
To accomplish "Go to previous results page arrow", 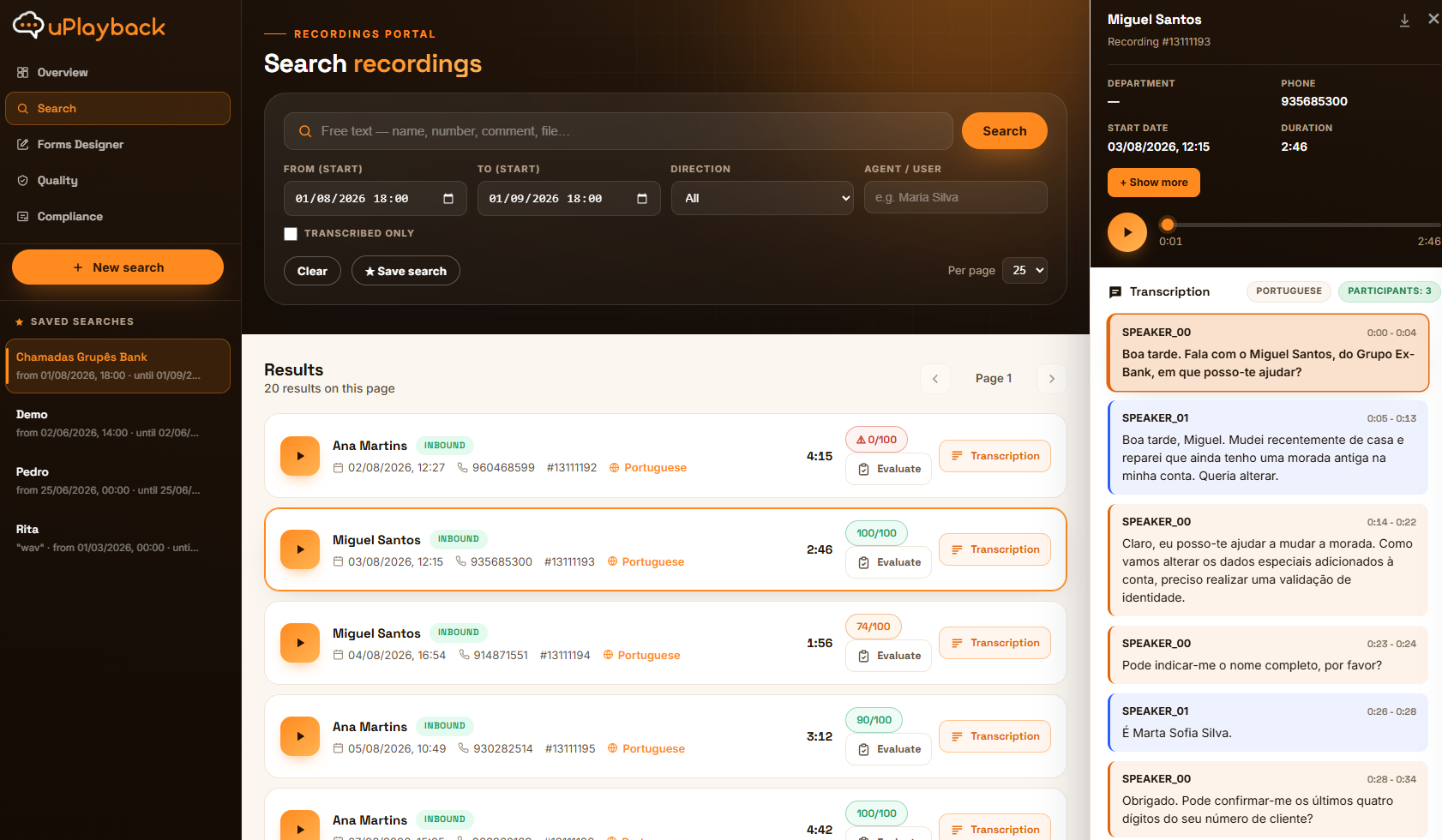I will 935,379.
